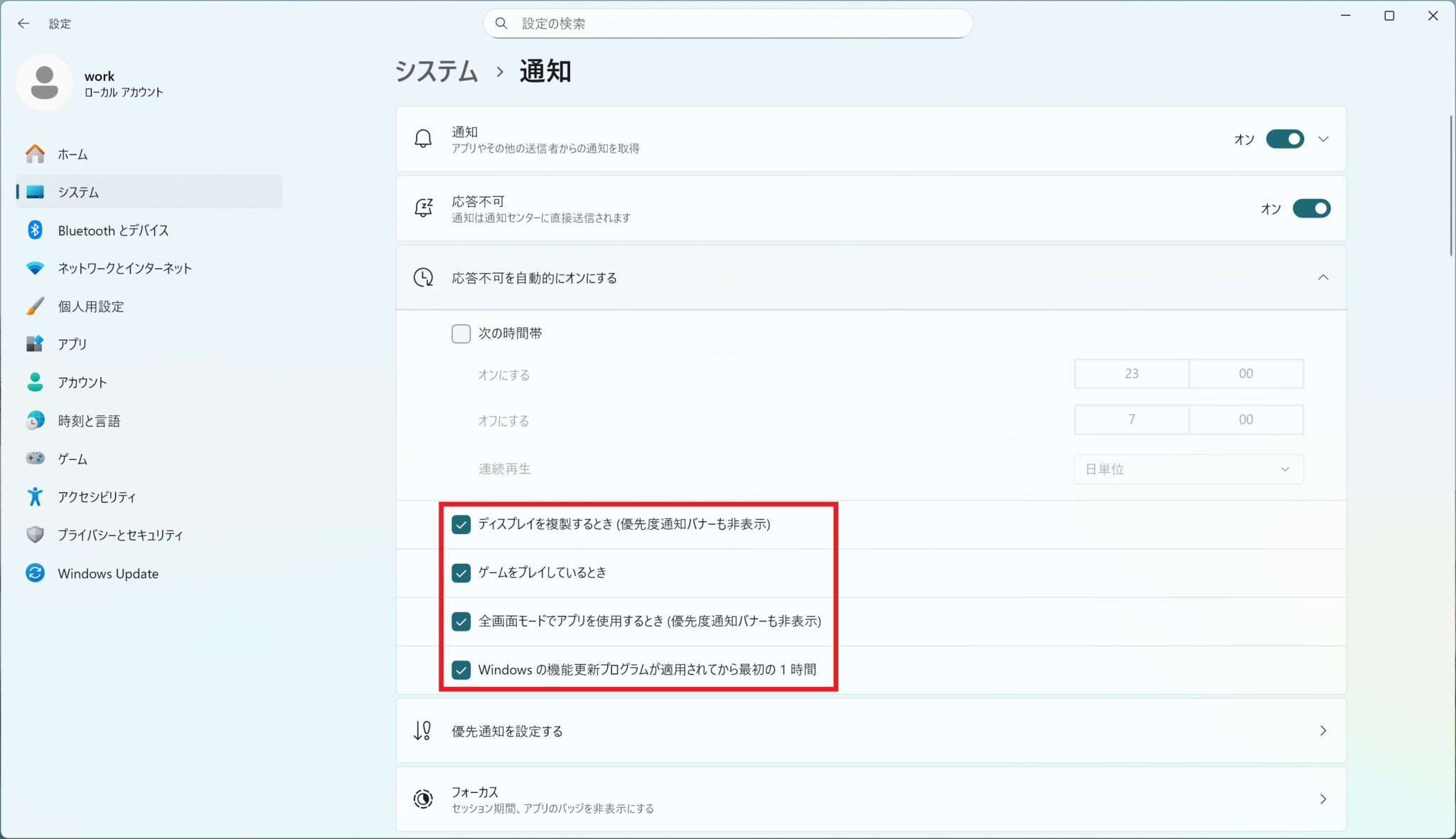Click the back arrow icon in the title bar
1456x839 pixels.
click(23, 23)
